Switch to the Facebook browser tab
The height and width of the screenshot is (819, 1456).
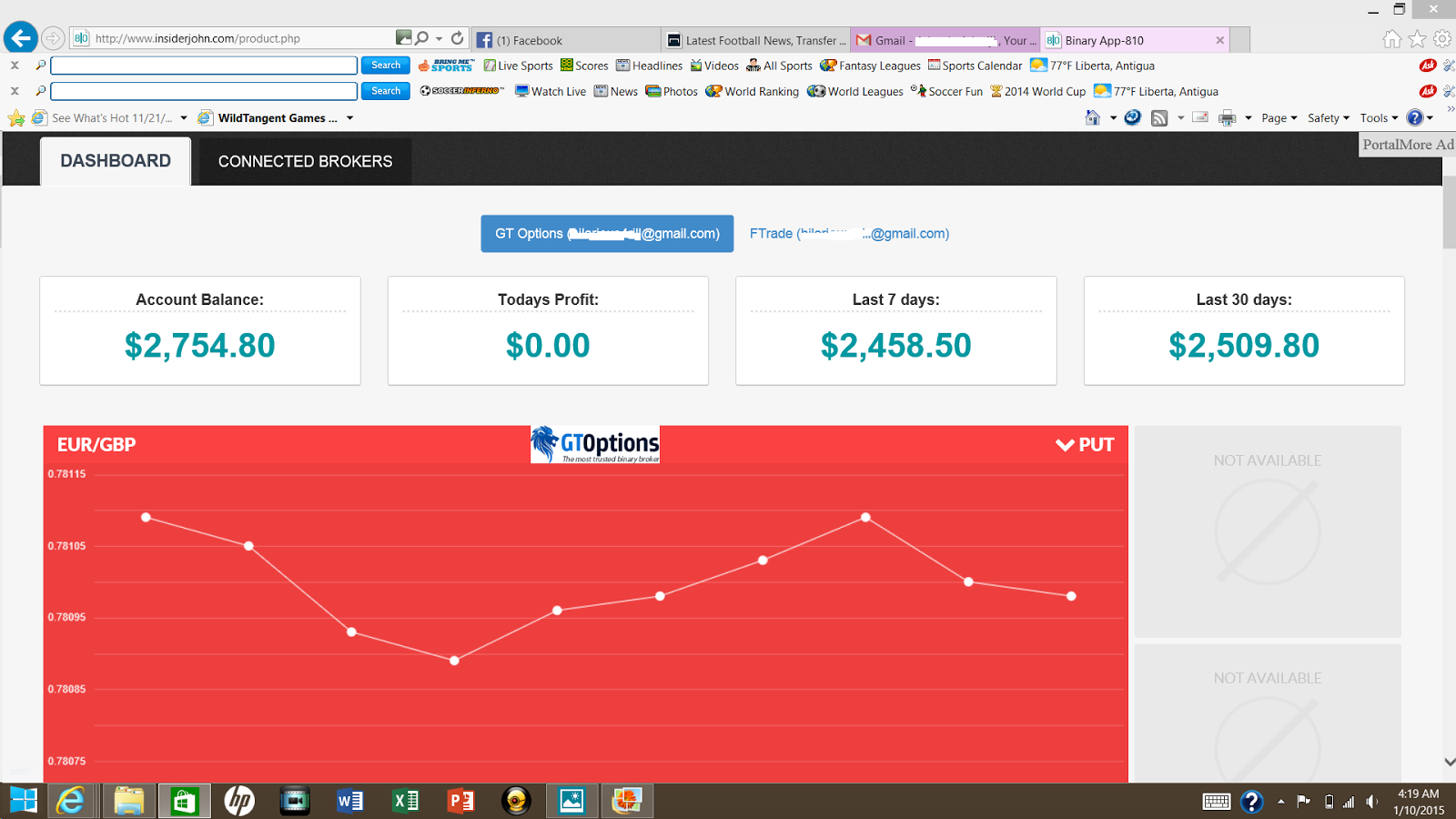coord(566,40)
